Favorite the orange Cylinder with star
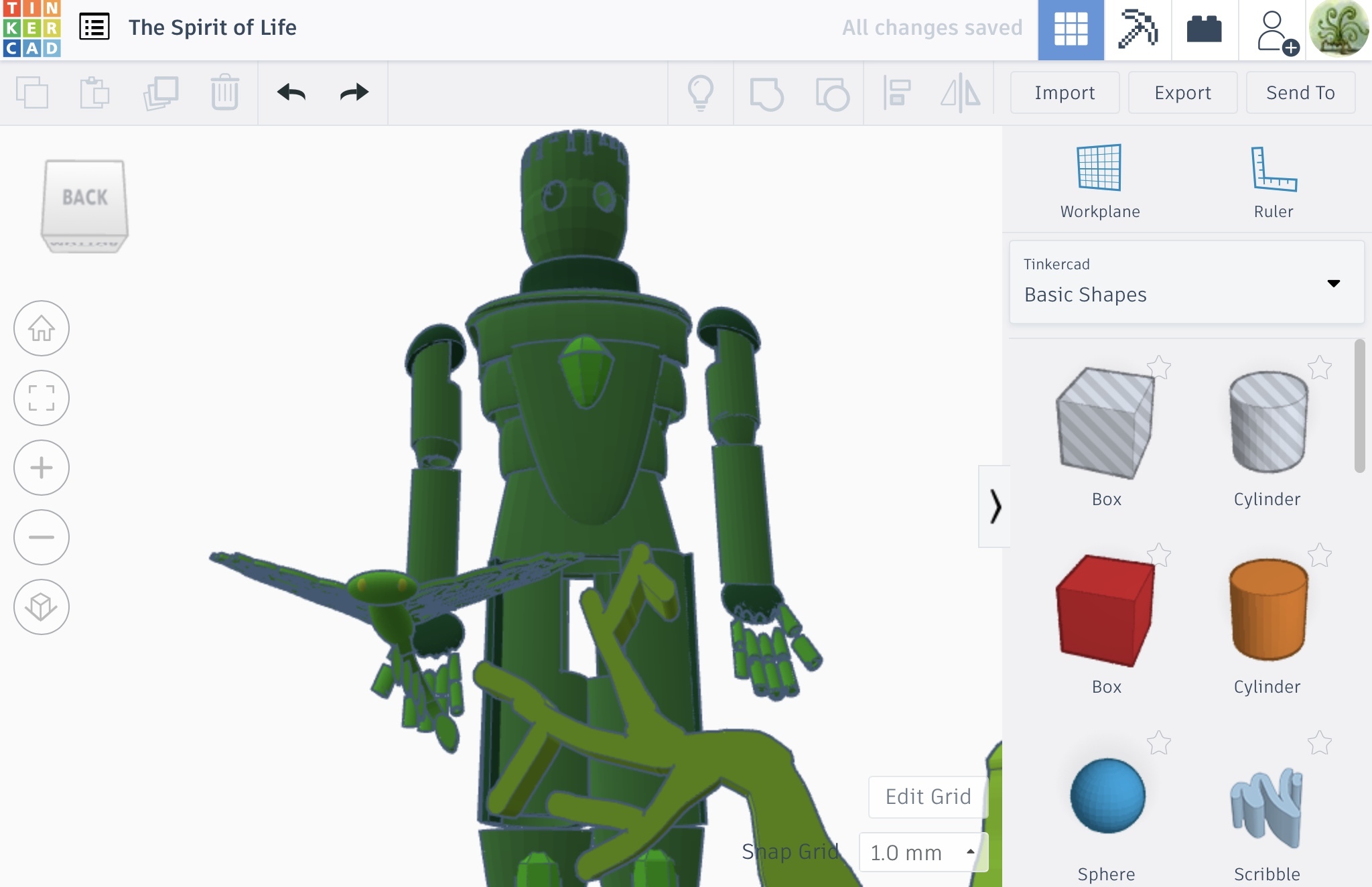 click(1319, 555)
